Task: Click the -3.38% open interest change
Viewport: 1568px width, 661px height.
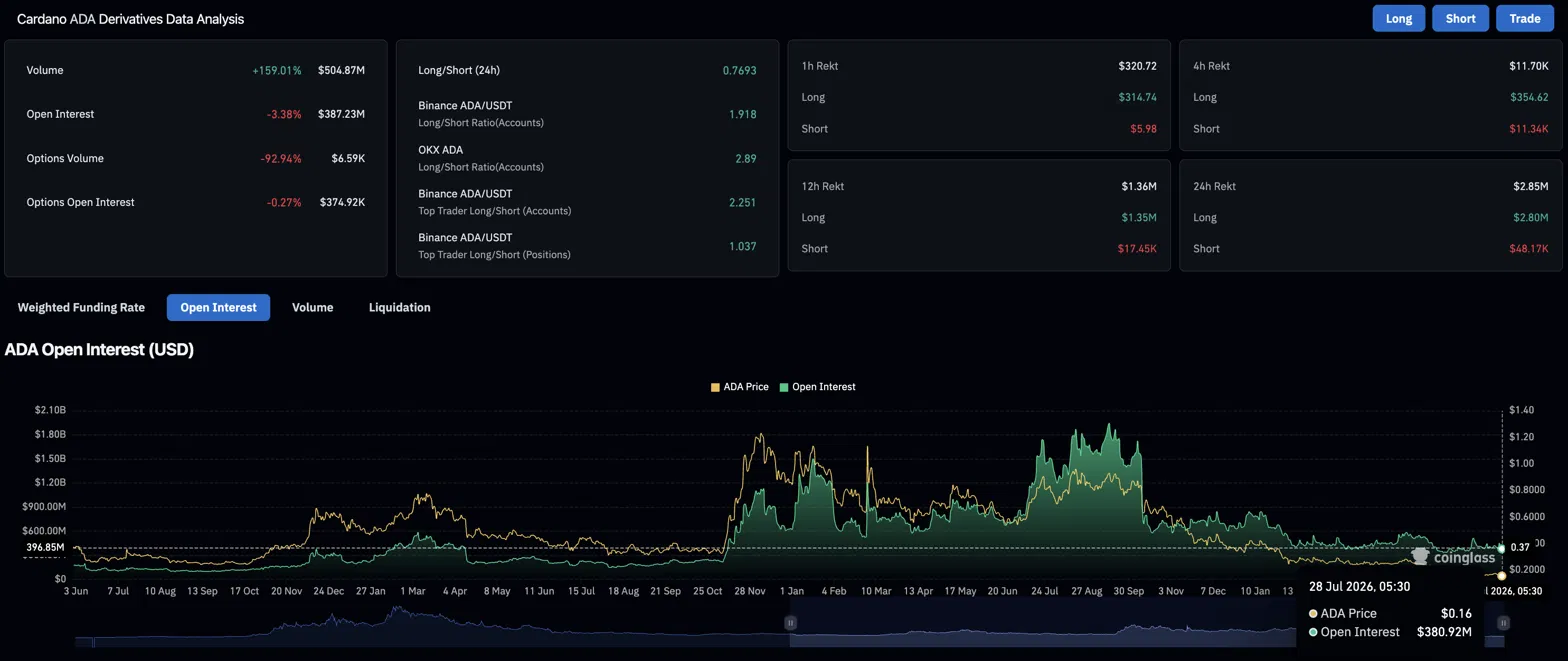Action: [284, 114]
